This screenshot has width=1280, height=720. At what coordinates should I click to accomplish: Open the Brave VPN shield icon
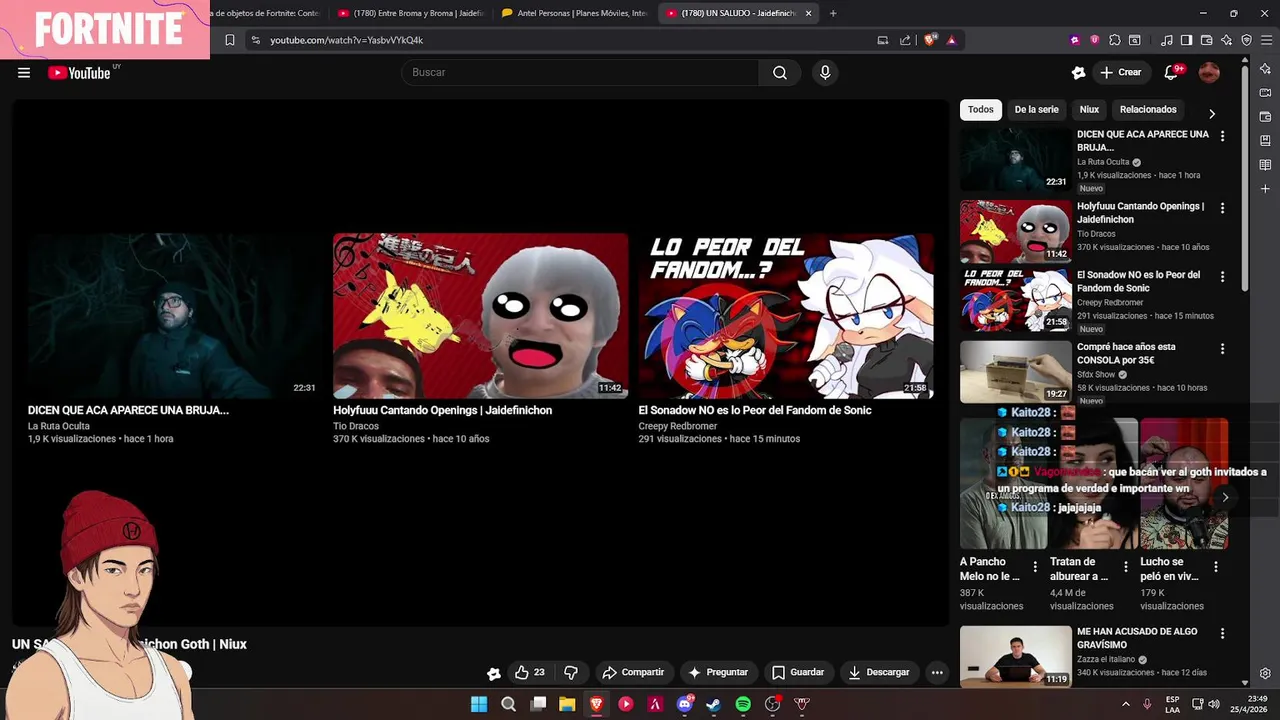(x=1246, y=40)
